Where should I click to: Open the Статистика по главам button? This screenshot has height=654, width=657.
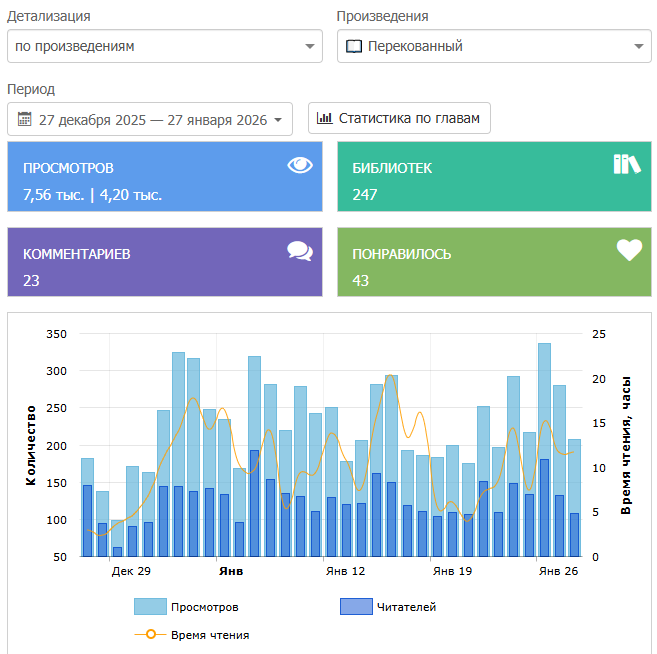click(x=399, y=118)
